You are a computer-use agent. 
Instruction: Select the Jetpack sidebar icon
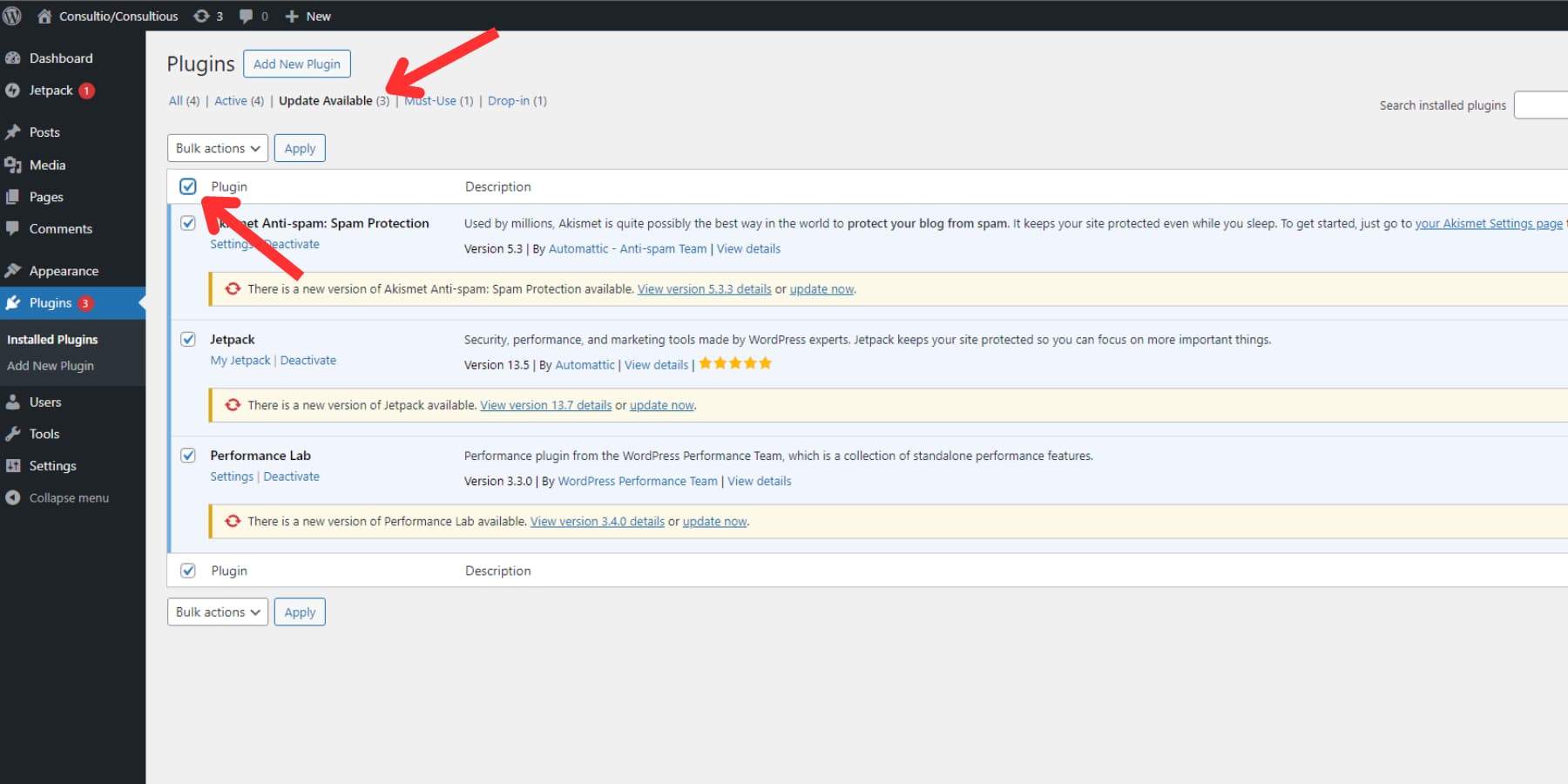(15, 90)
